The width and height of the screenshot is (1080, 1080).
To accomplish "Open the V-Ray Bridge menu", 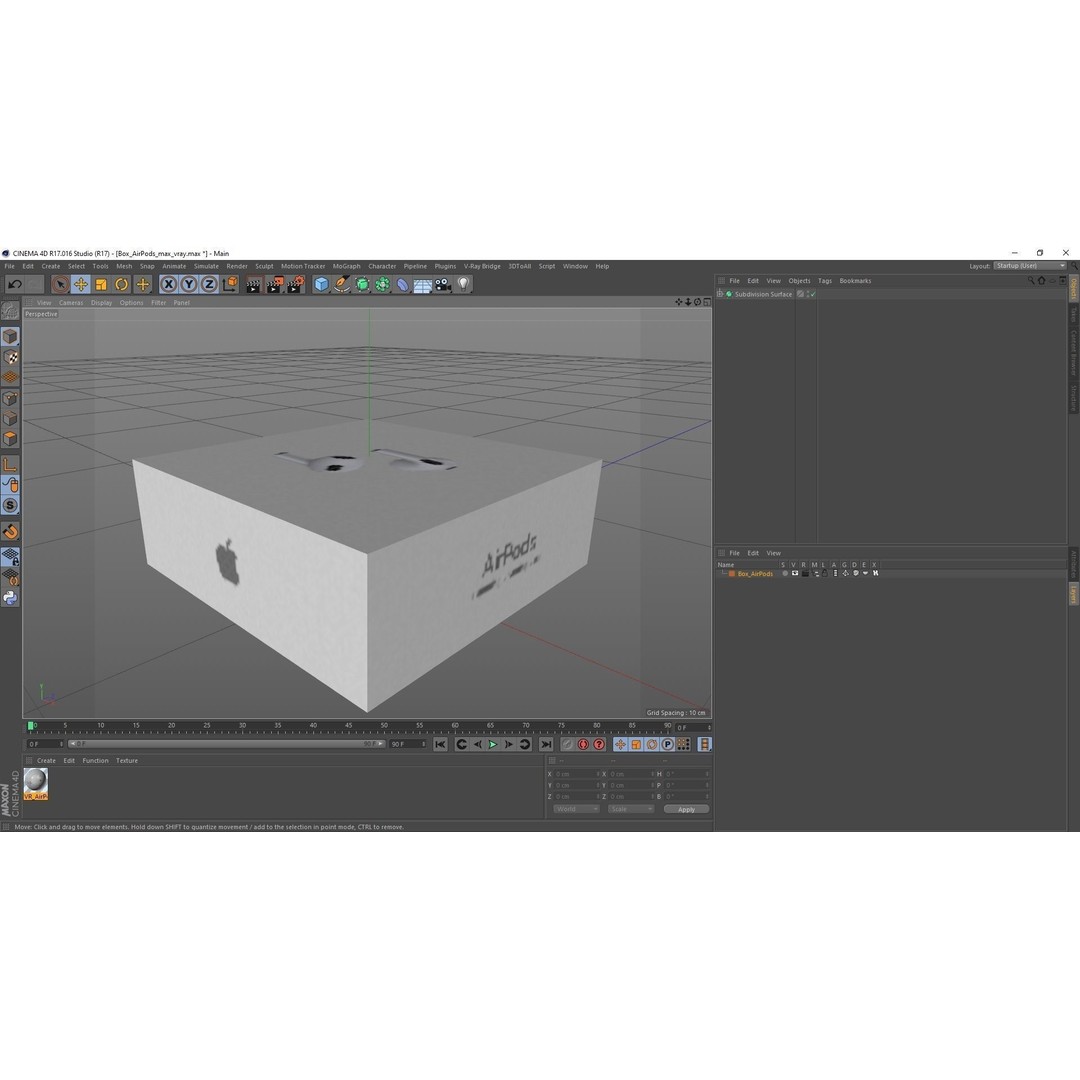I will coord(482,267).
